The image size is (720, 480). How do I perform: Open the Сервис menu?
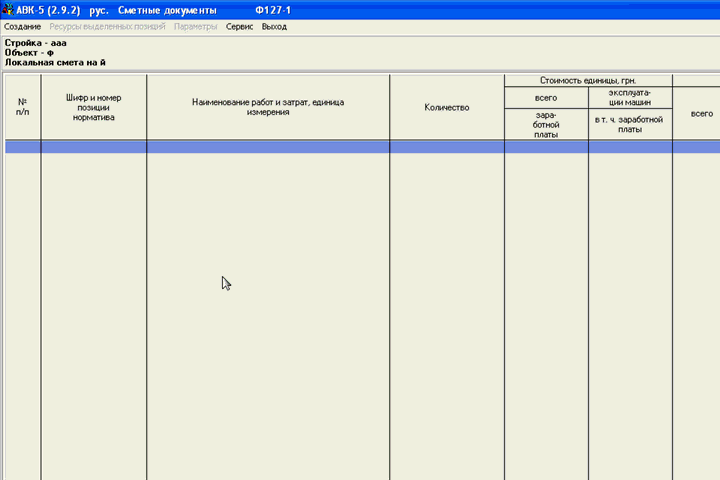coord(239,26)
